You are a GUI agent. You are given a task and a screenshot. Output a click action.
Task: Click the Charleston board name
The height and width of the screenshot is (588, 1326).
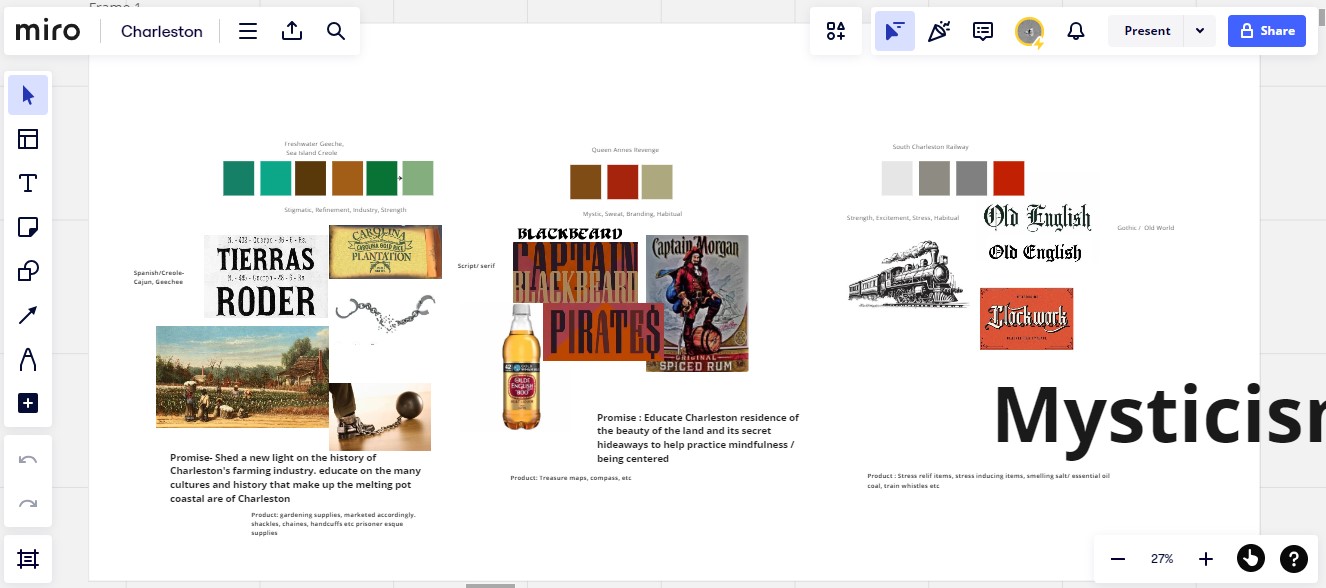162,31
